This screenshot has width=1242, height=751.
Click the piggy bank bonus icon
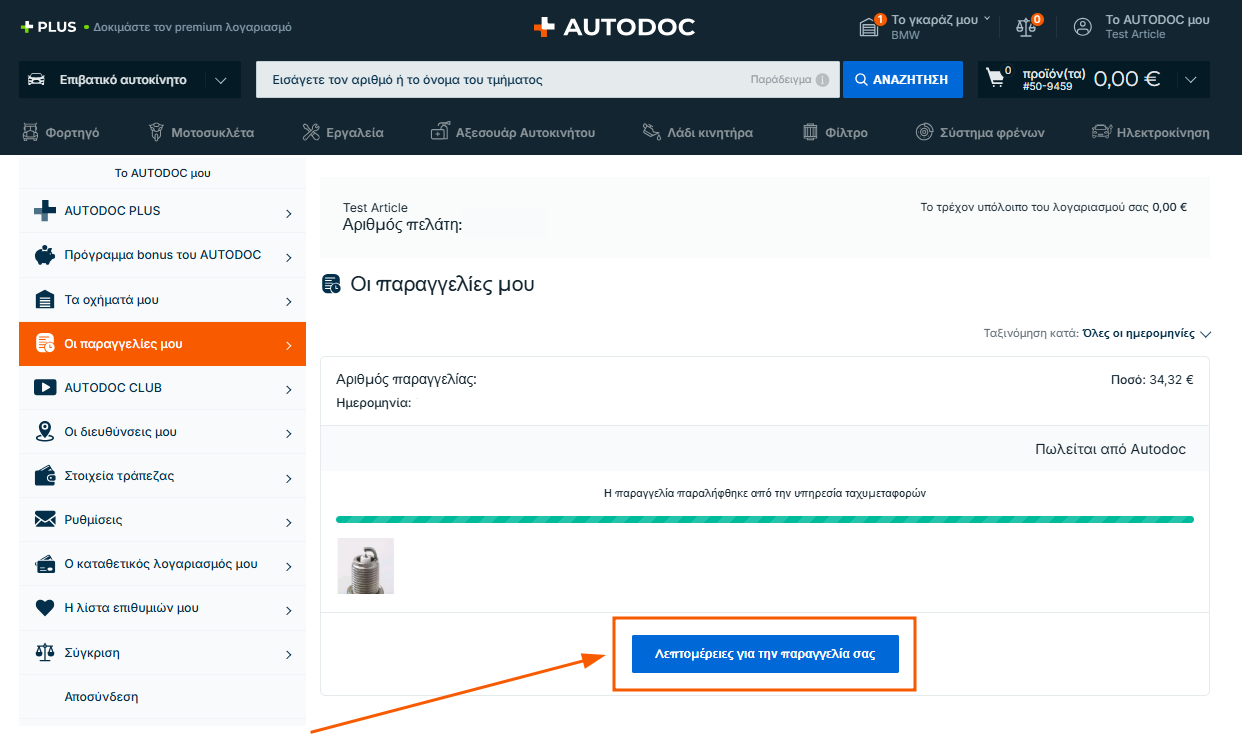click(45, 255)
